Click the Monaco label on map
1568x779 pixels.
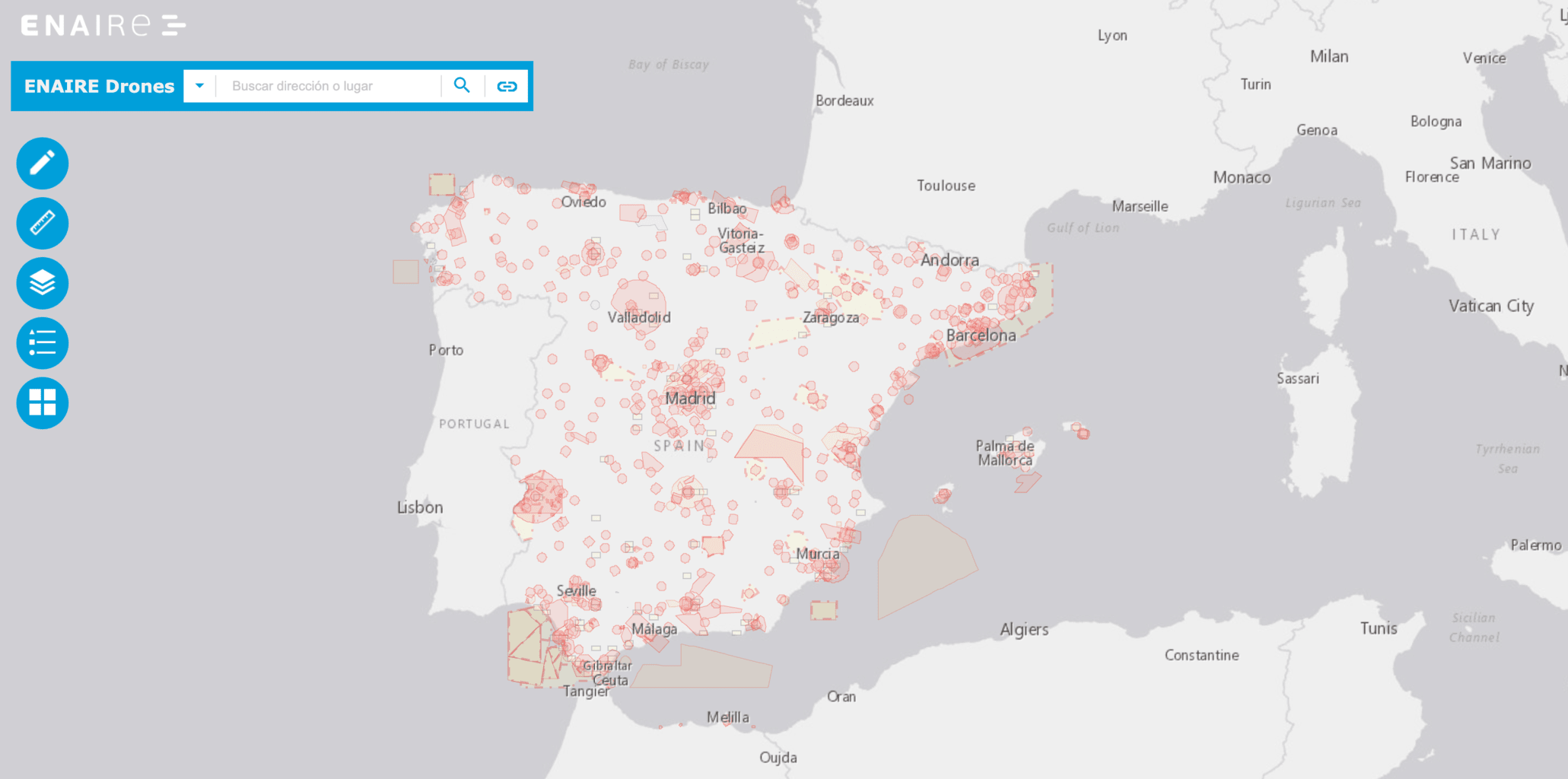pos(1242,177)
